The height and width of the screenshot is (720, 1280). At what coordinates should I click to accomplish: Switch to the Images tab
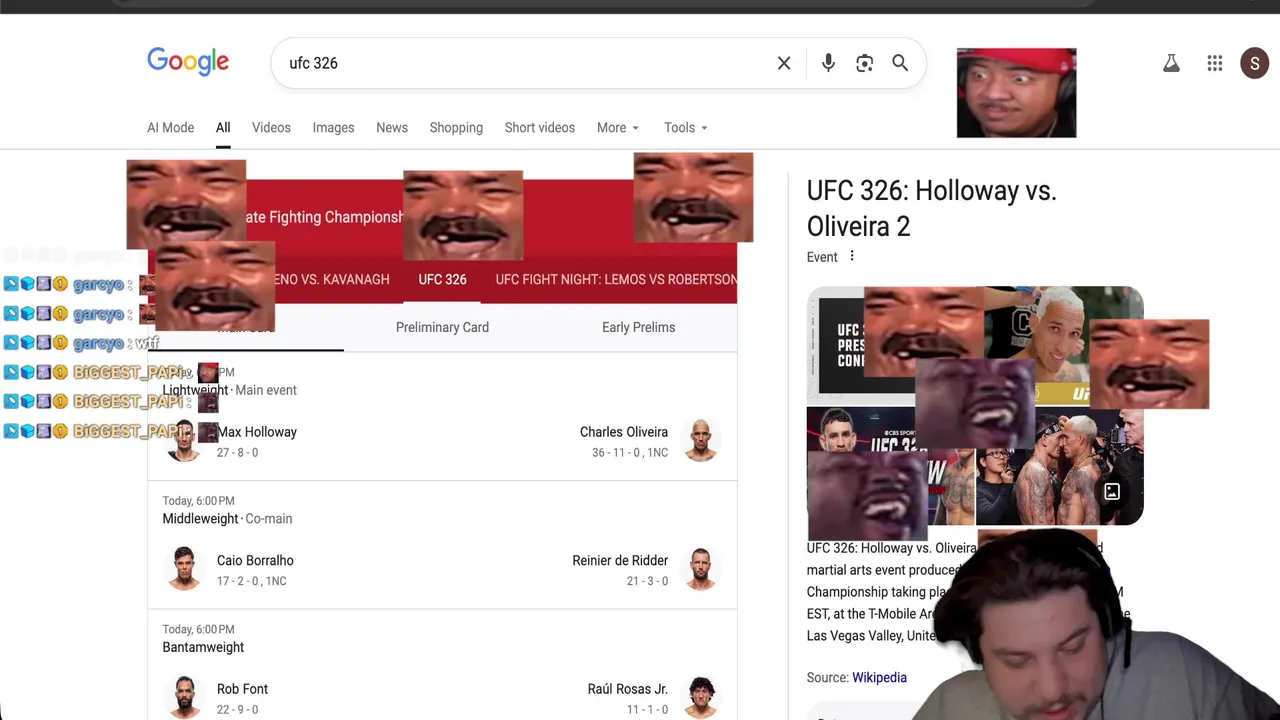(x=333, y=128)
